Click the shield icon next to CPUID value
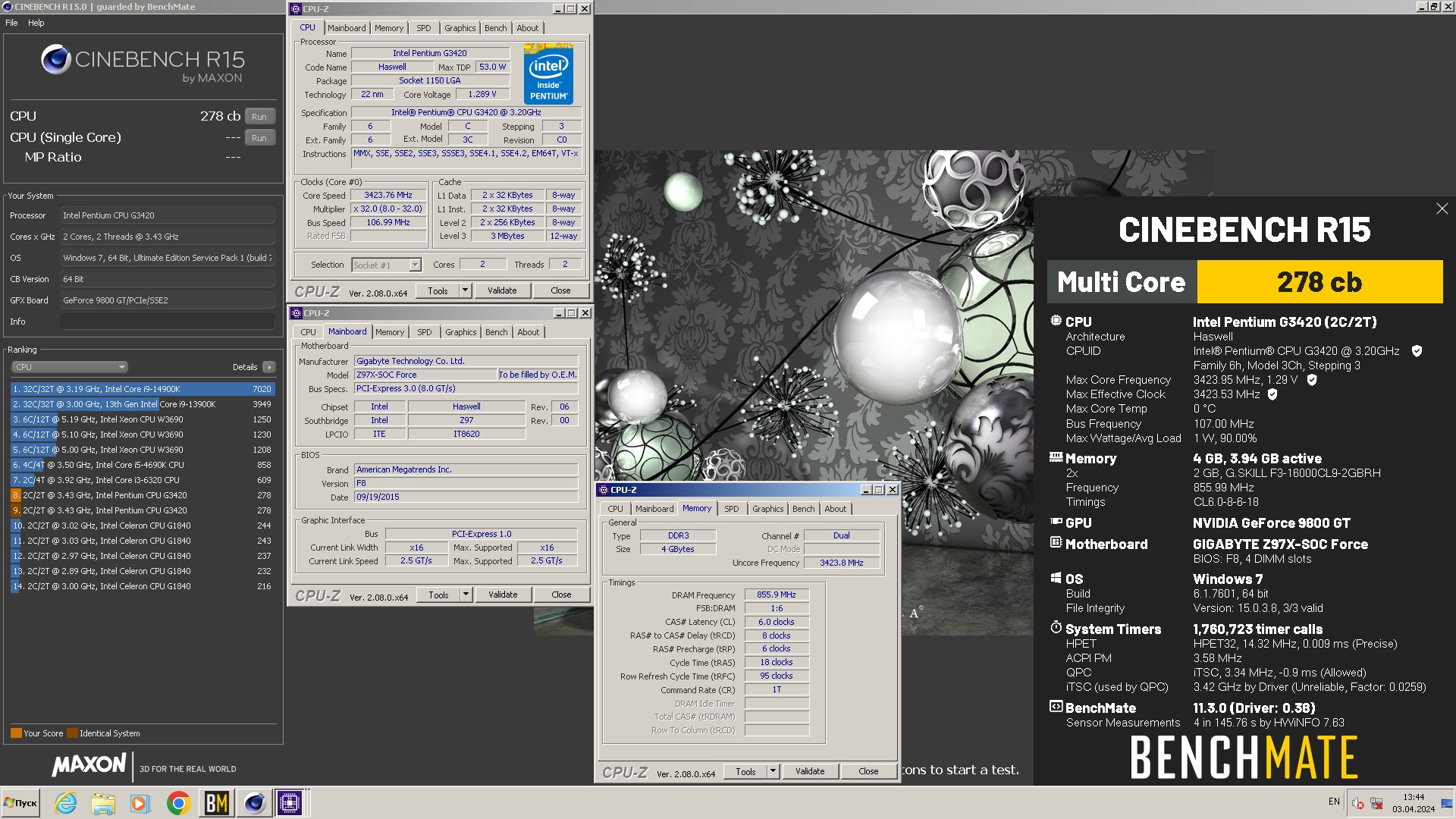 (1417, 351)
